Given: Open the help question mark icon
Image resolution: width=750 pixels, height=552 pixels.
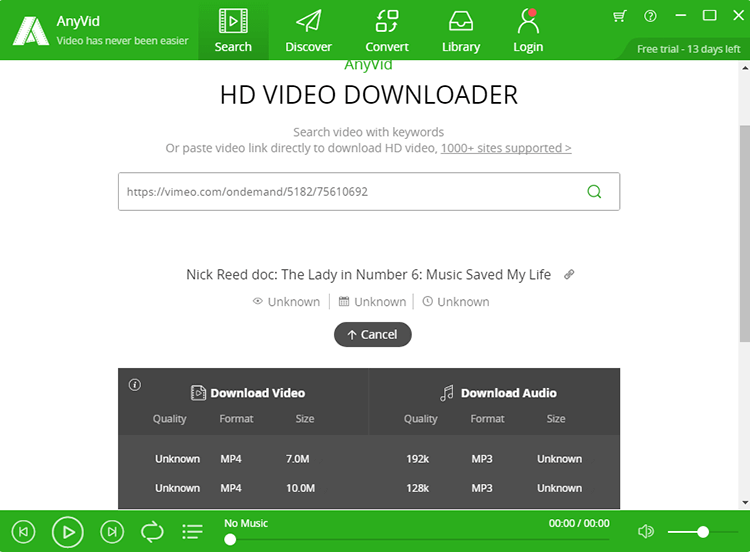Looking at the screenshot, I should 650,16.
